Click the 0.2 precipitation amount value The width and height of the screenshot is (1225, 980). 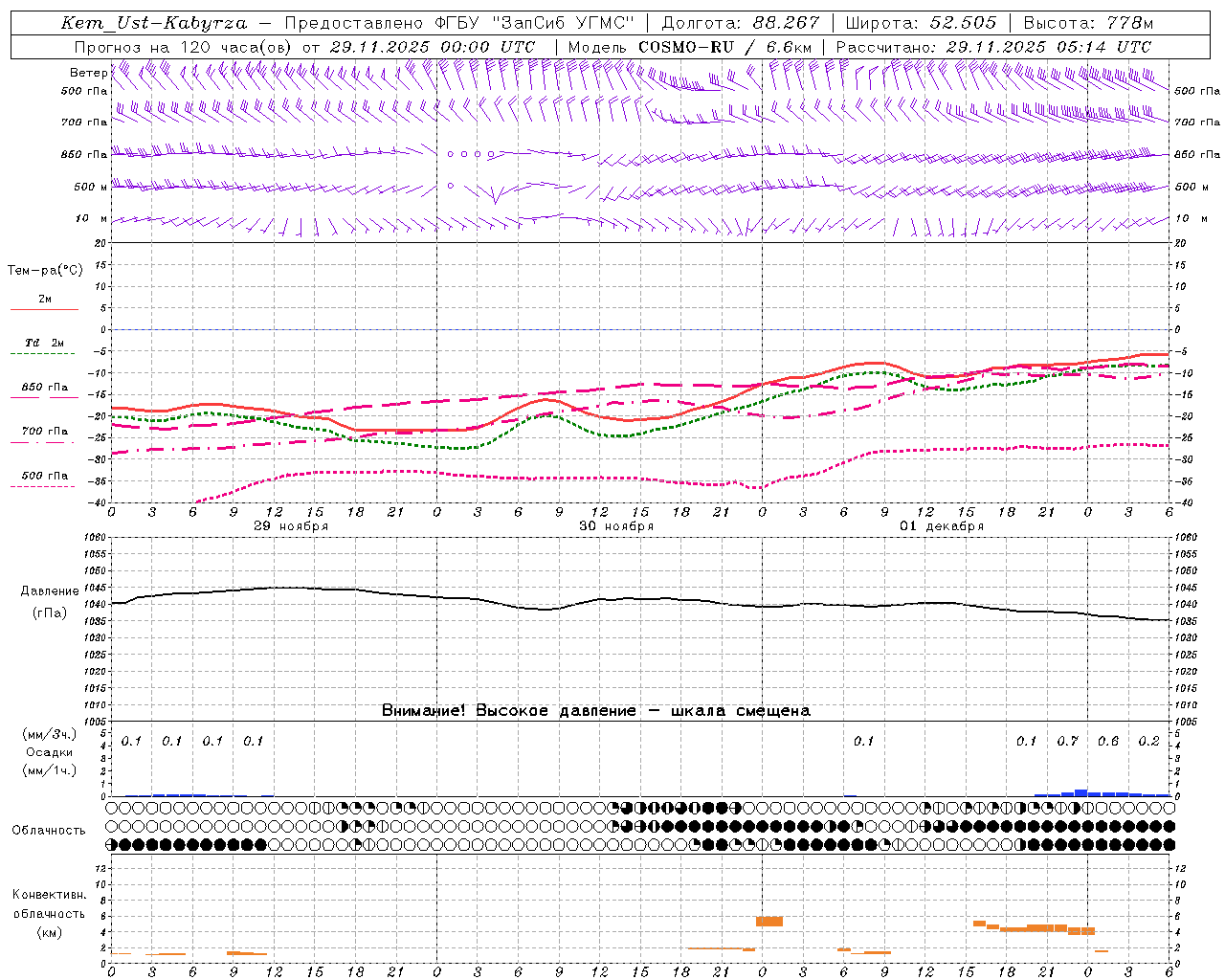click(x=1148, y=742)
